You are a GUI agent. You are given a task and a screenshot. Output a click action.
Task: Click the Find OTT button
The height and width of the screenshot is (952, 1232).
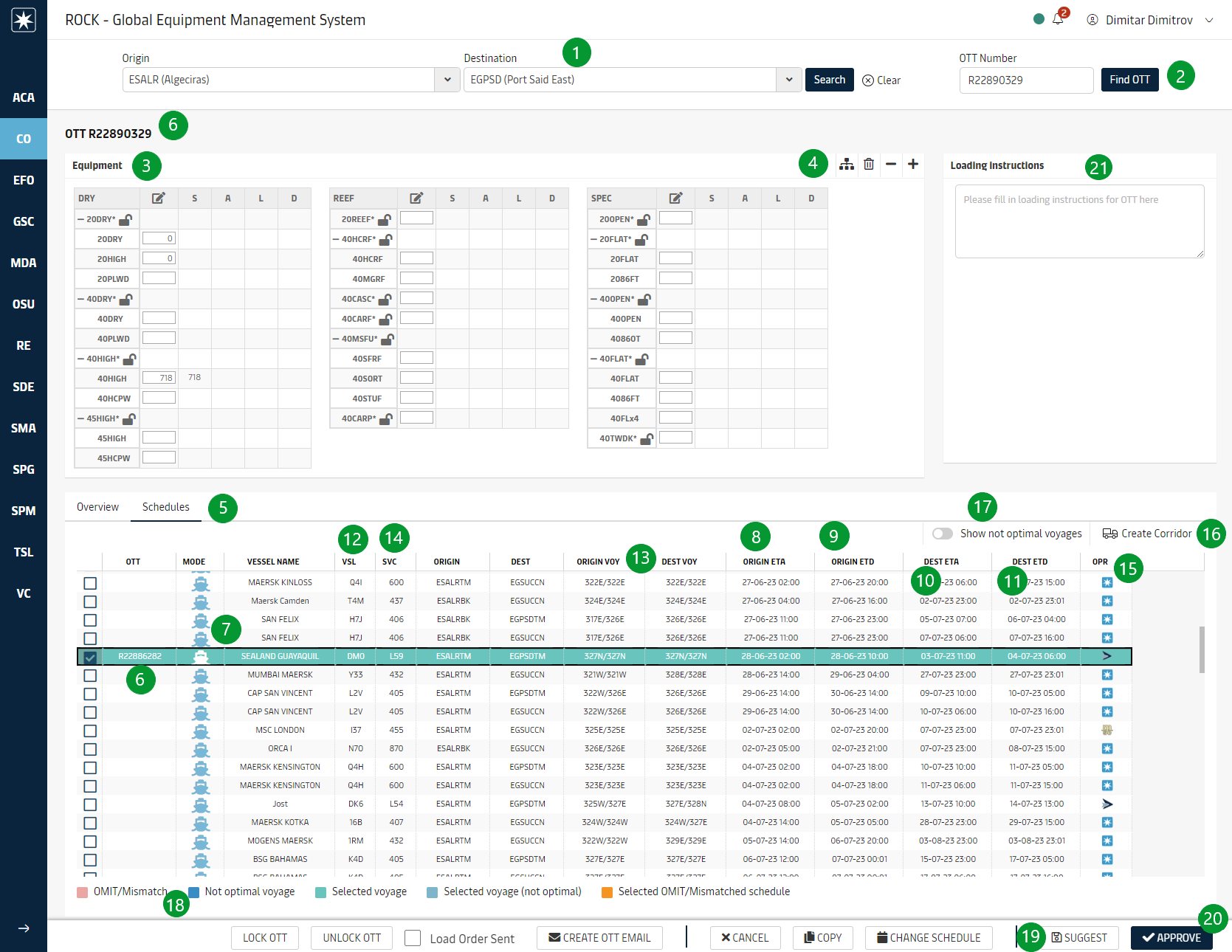(x=1129, y=80)
